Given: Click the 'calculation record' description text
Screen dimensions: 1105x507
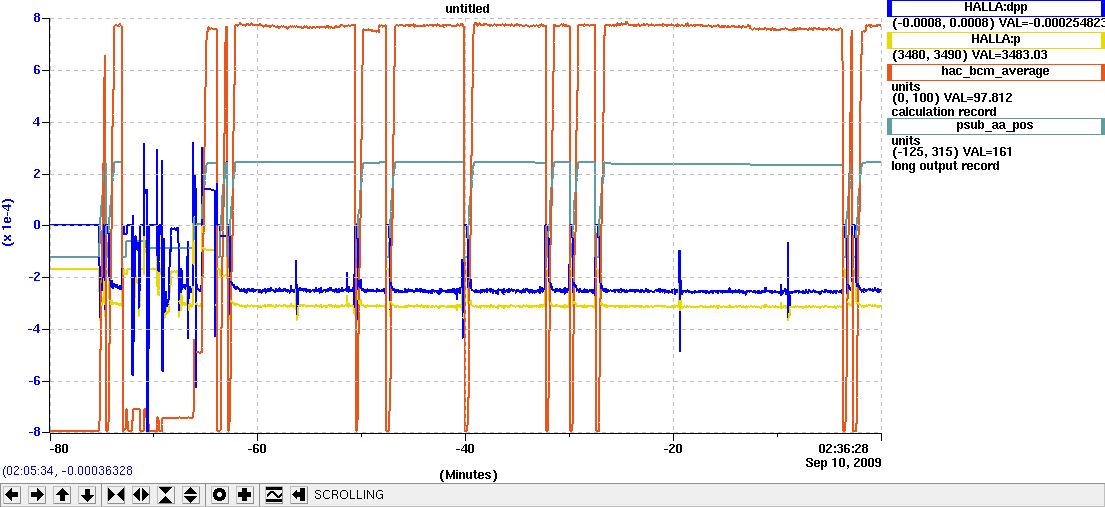Looking at the screenshot, I should 944,111.
